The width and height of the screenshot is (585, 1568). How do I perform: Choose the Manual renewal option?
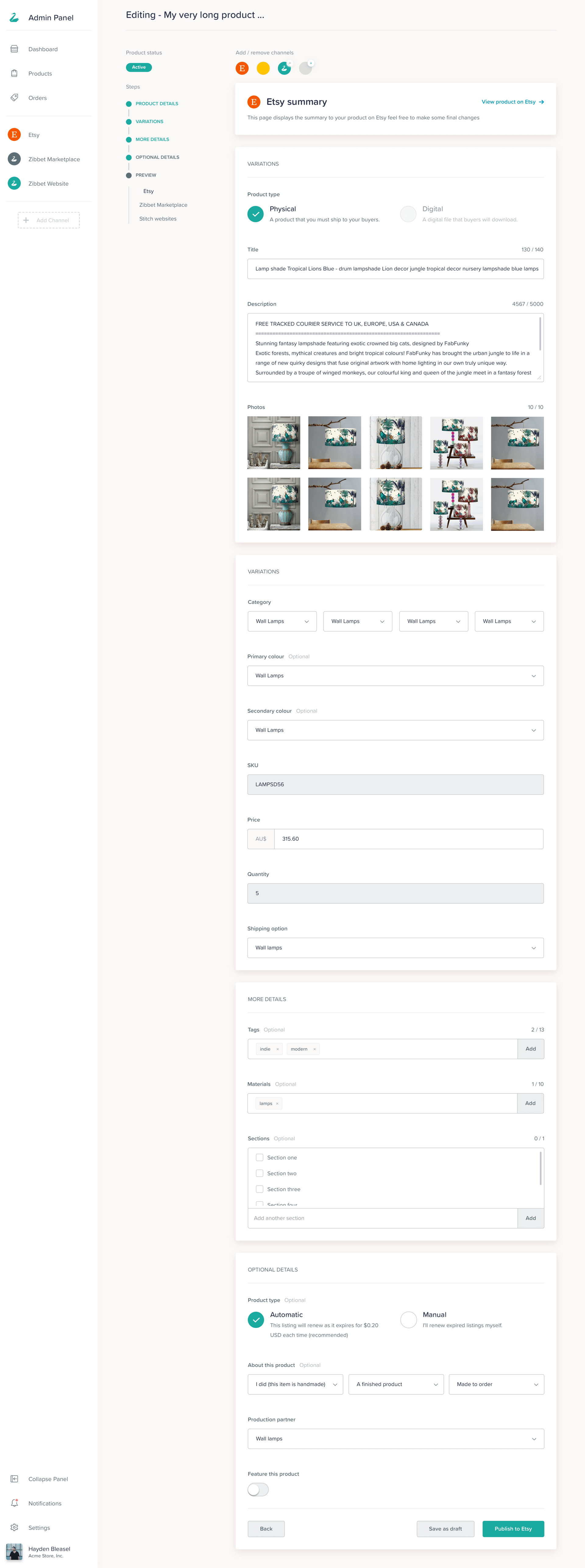pyautogui.click(x=408, y=1319)
